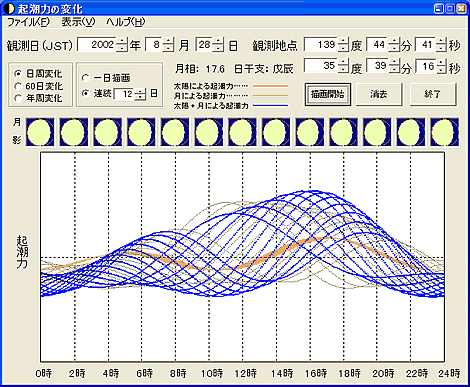Increase the continuous days count stepper
The image size is (470, 387).
tap(140, 90)
